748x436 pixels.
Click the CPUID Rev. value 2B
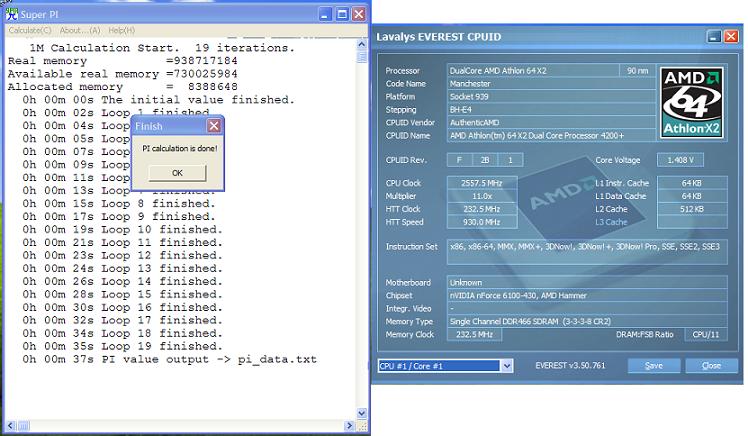coord(485,160)
